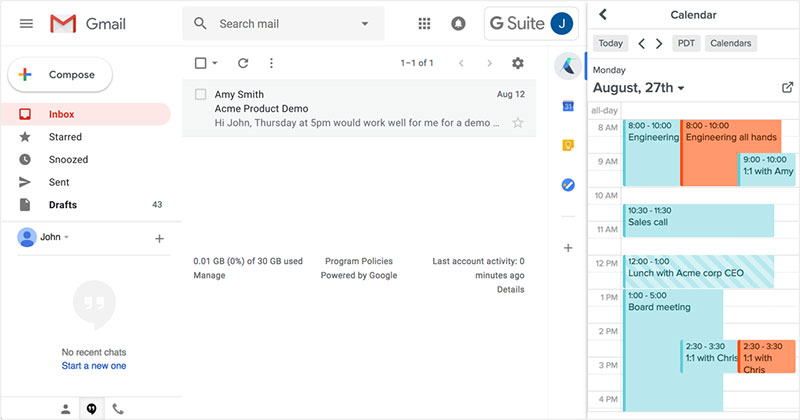Open the More options three-dot menu
The height and width of the screenshot is (420, 800).
coord(271,63)
